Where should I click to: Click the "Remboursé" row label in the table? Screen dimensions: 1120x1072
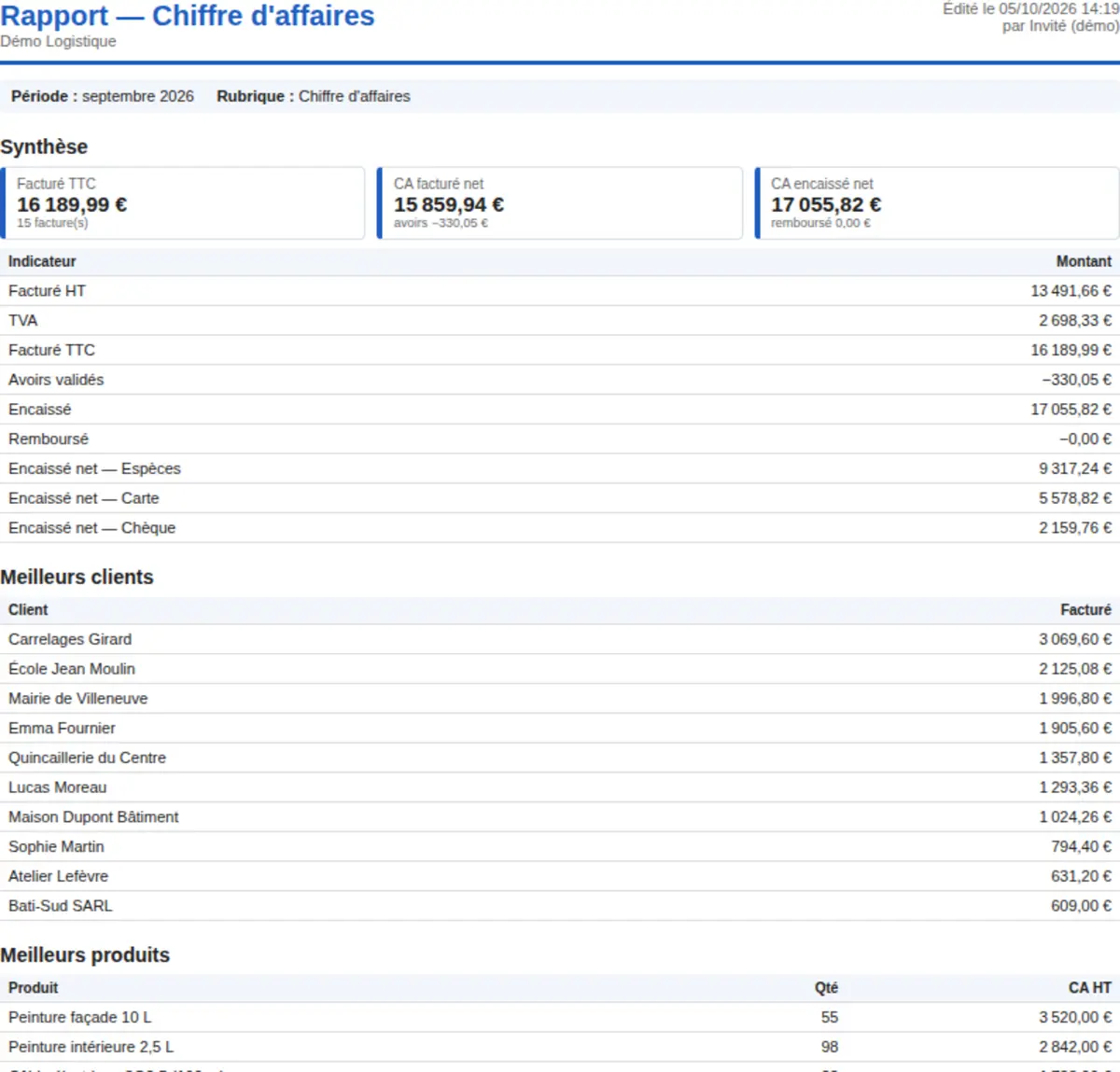click(49, 439)
